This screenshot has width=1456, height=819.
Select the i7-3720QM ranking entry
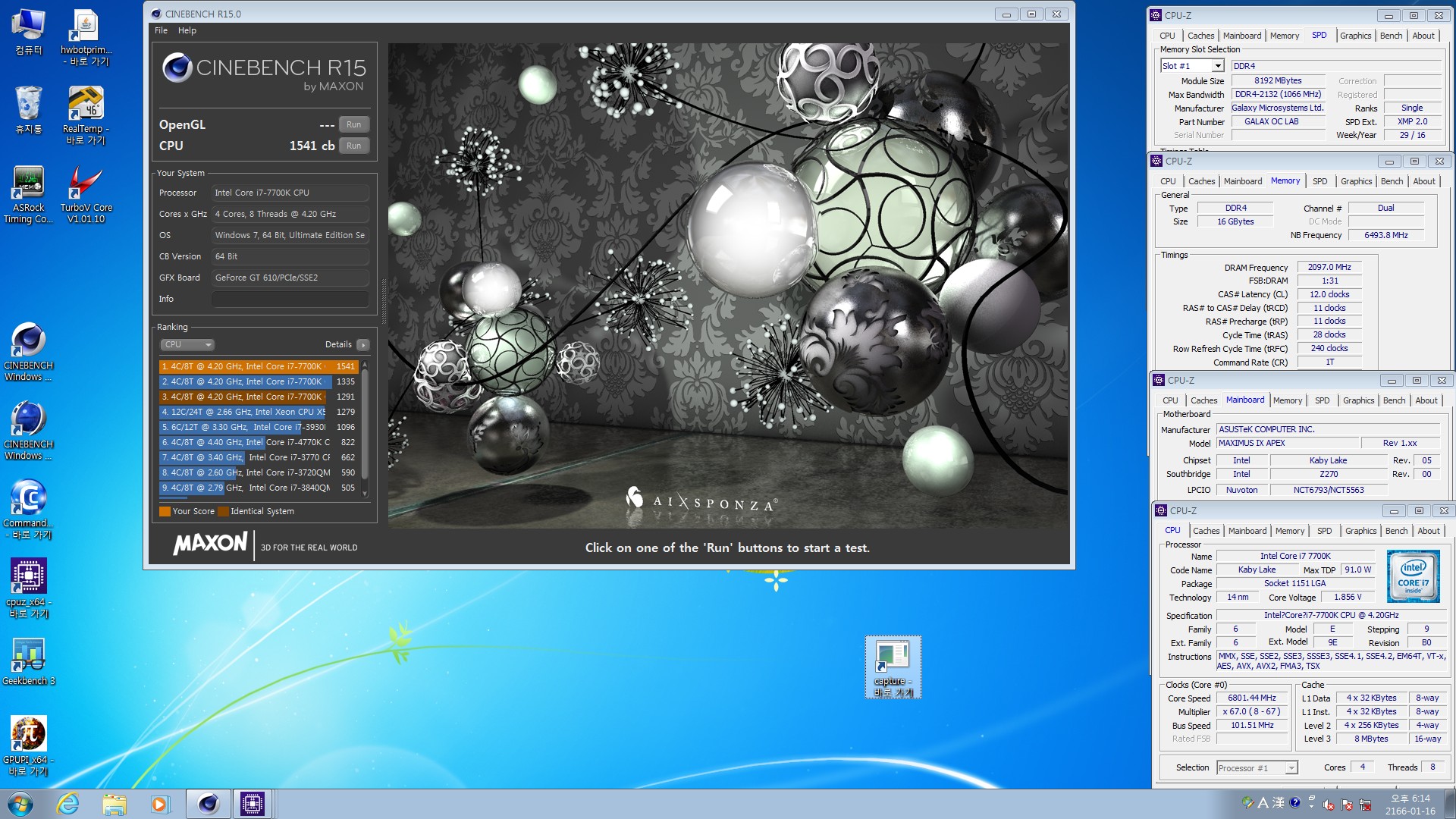pyautogui.click(x=258, y=472)
